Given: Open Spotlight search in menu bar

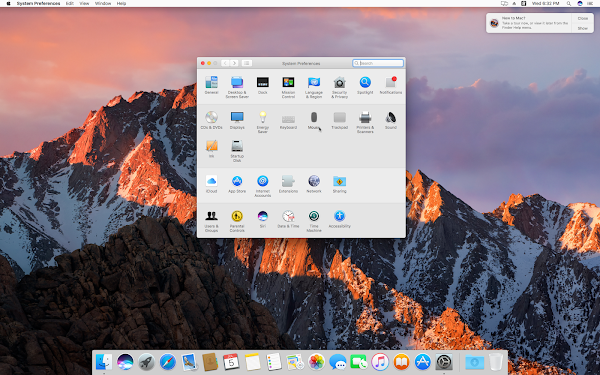Looking at the screenshot, I should [x=569, y=3].
